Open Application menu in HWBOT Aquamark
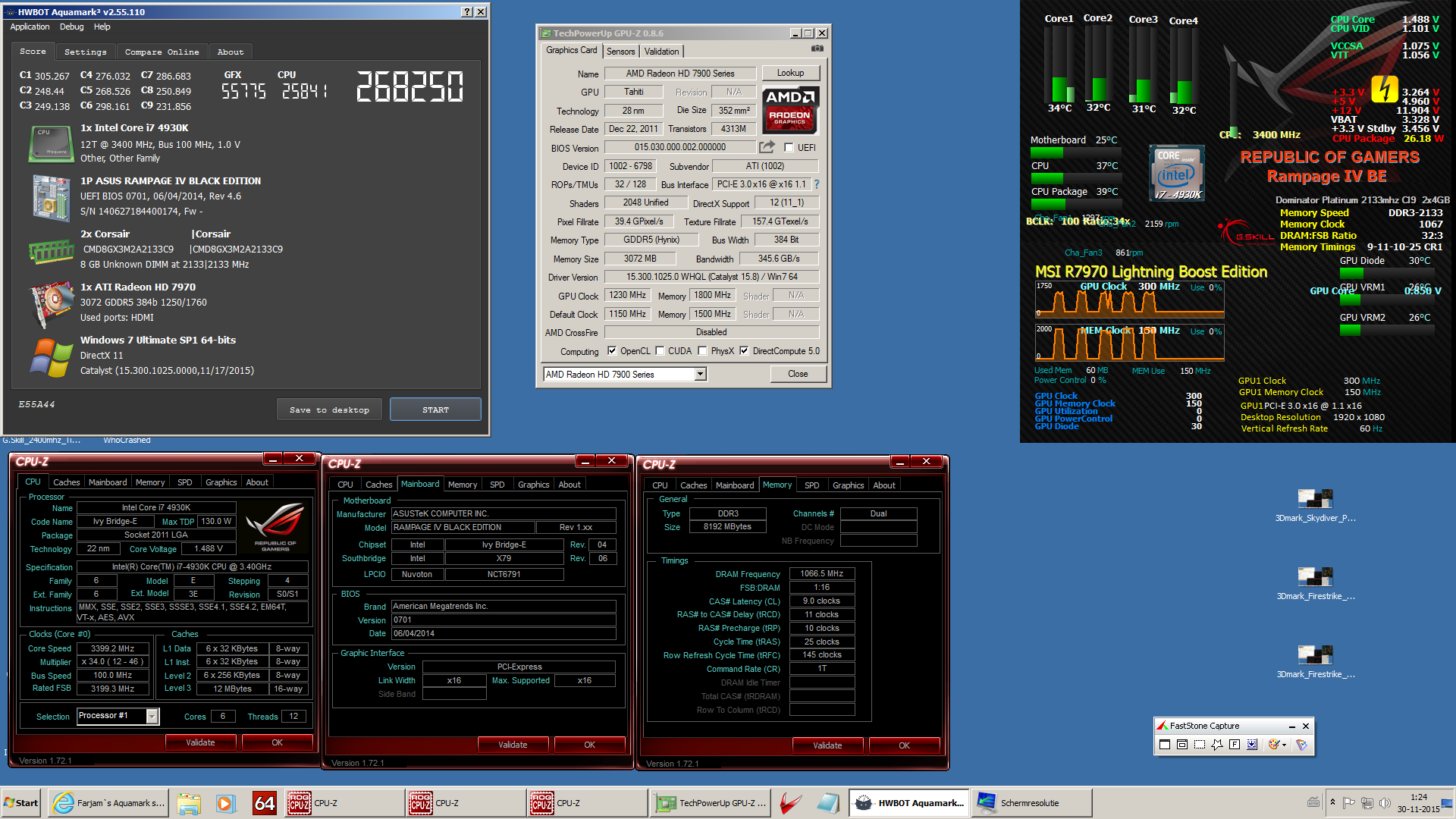This screenshot has width=1456, height=819. 30,27
